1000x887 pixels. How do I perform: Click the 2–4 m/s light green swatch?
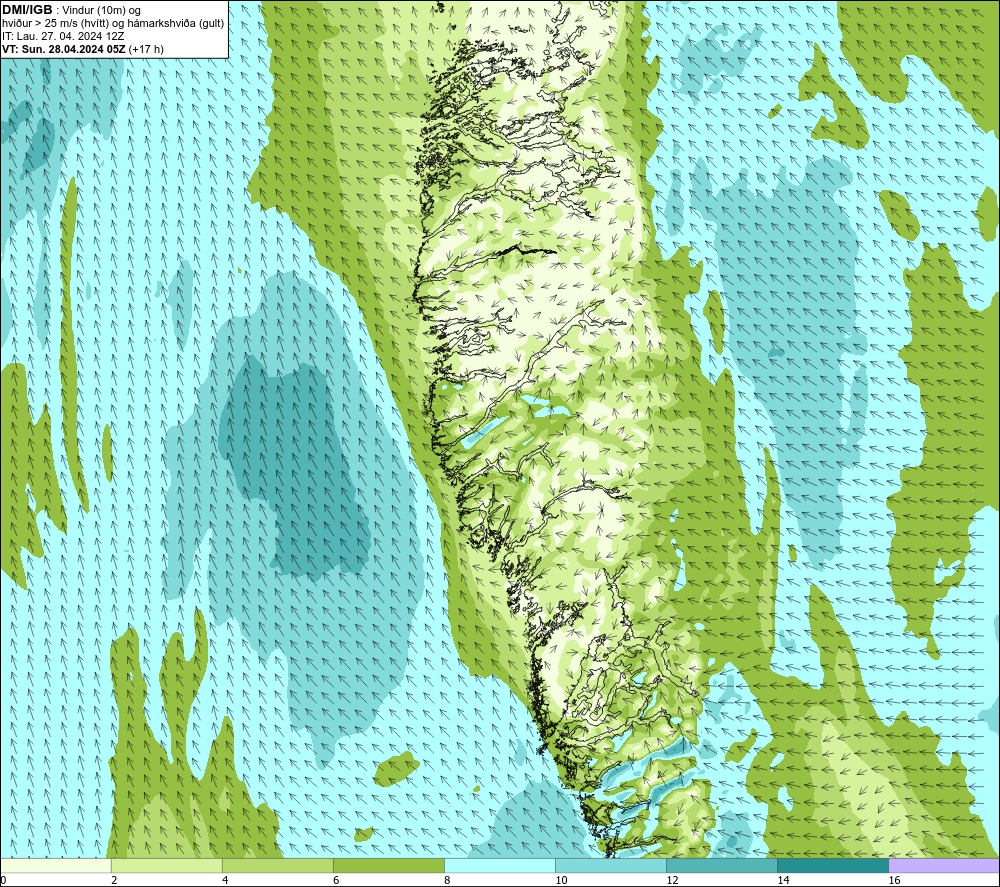[x=166, y=866]
